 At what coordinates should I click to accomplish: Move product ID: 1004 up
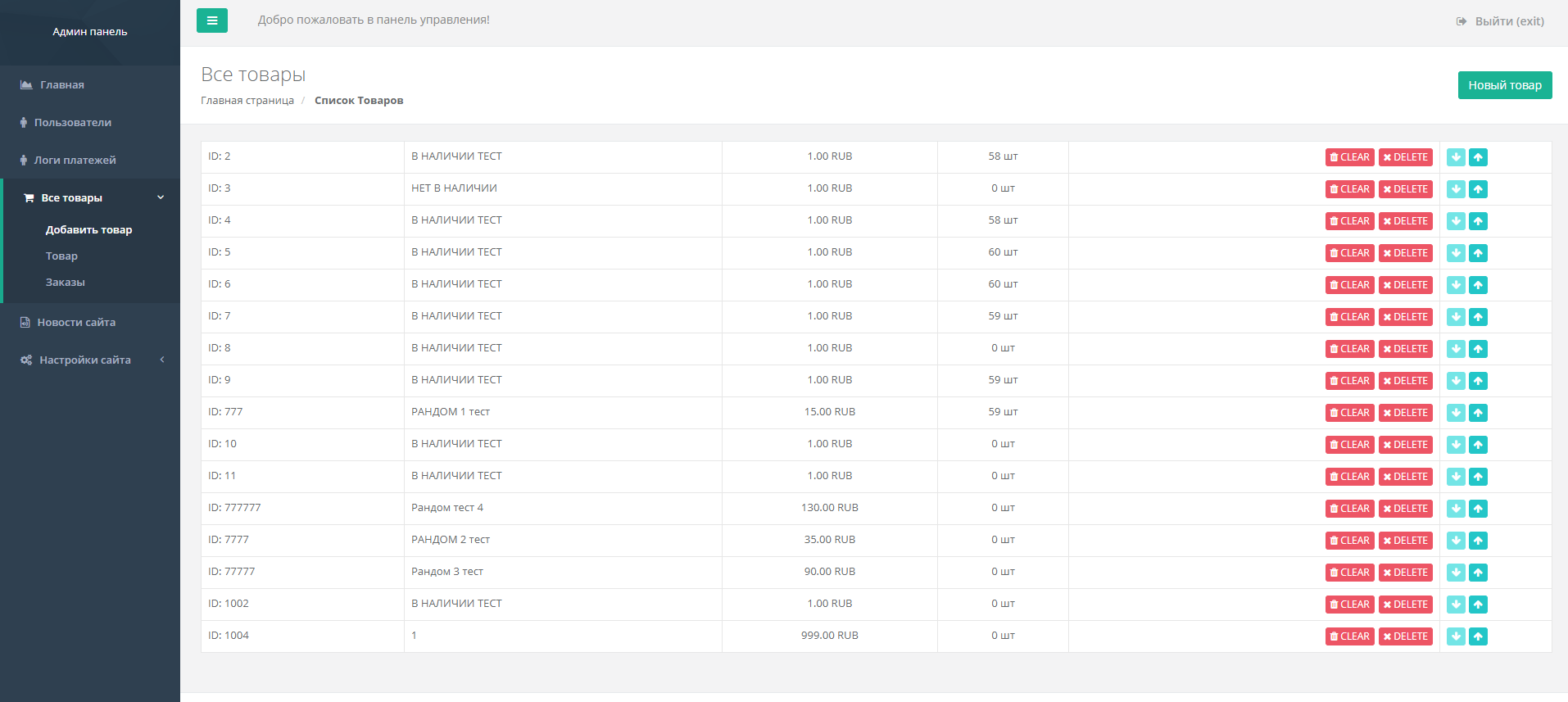tap(1478, 636)
